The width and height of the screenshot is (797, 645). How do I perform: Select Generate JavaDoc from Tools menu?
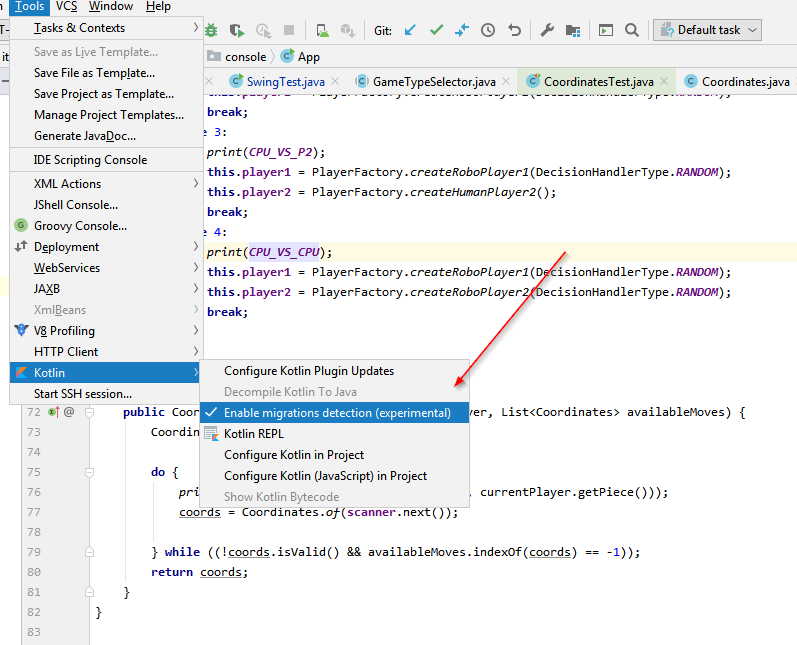(x=85, y=136)
